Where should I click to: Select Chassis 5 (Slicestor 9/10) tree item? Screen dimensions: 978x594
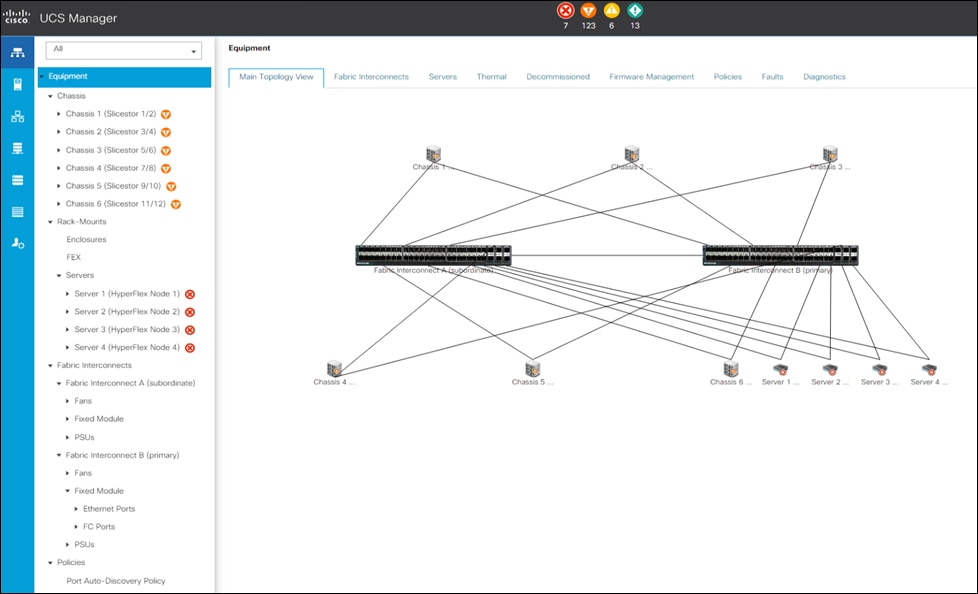tap(114, 186)
